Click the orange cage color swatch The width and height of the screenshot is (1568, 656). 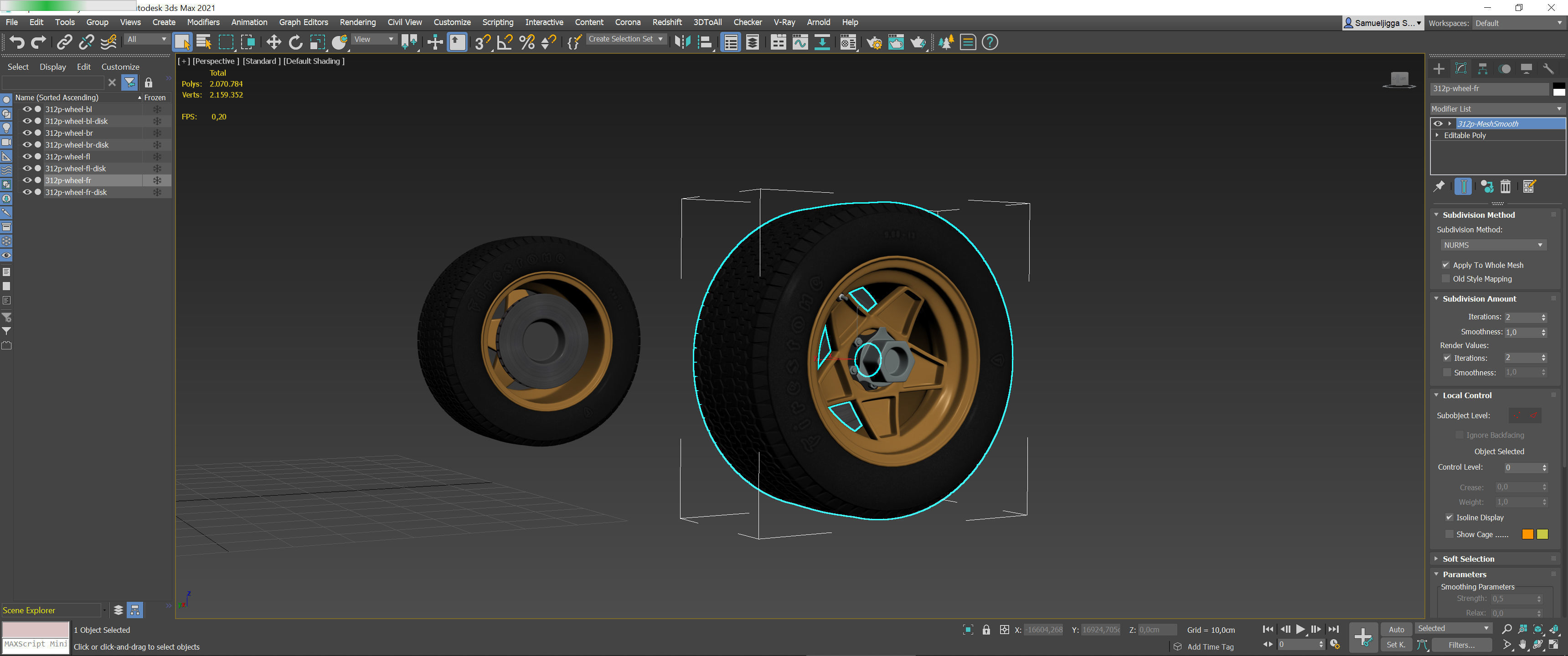(1527, 534)
